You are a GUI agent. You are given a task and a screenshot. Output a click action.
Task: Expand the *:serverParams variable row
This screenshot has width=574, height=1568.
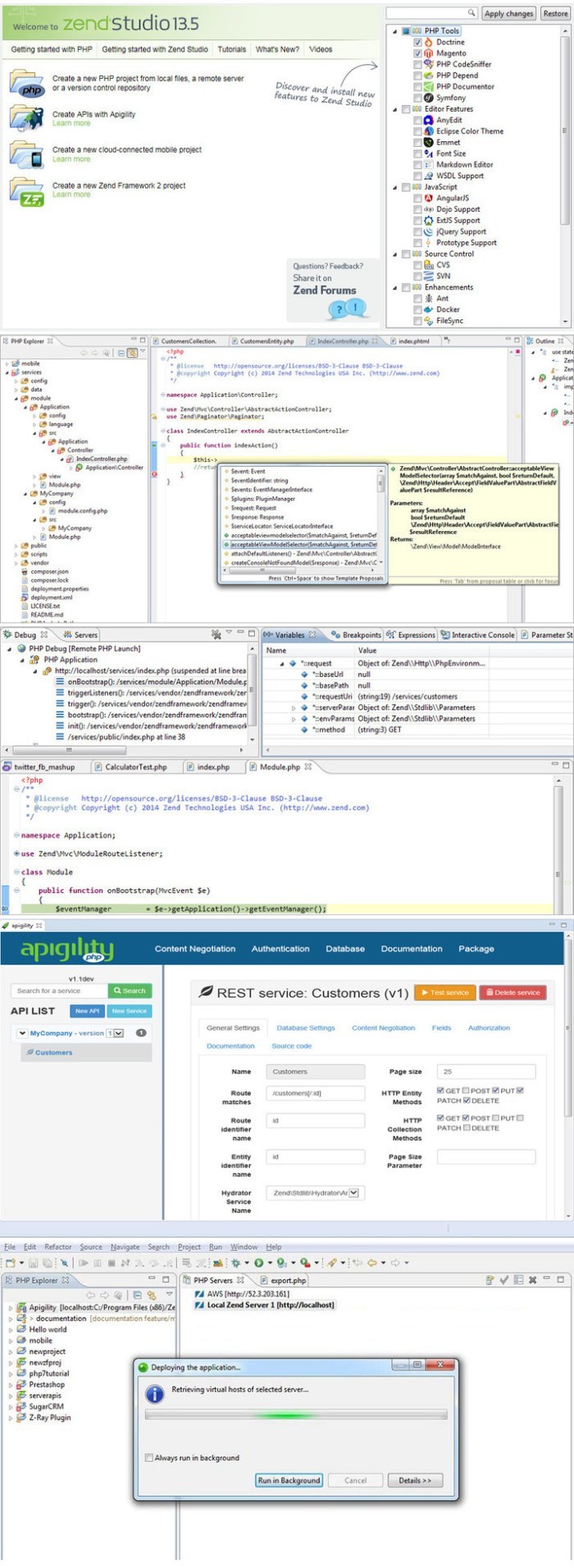(x=294, y=707)
